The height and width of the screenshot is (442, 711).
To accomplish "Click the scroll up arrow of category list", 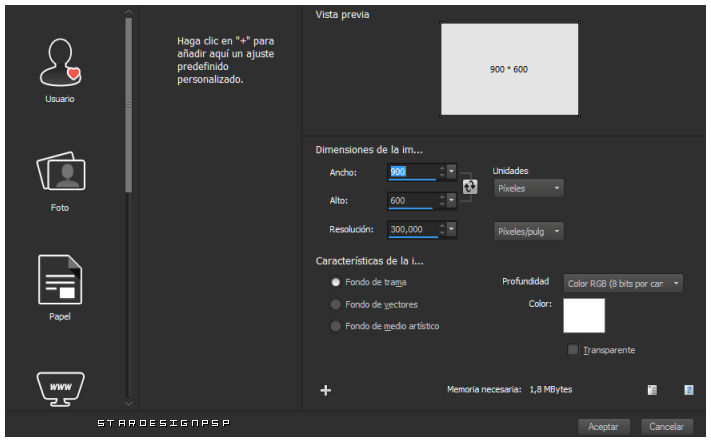I will (129, 12).
